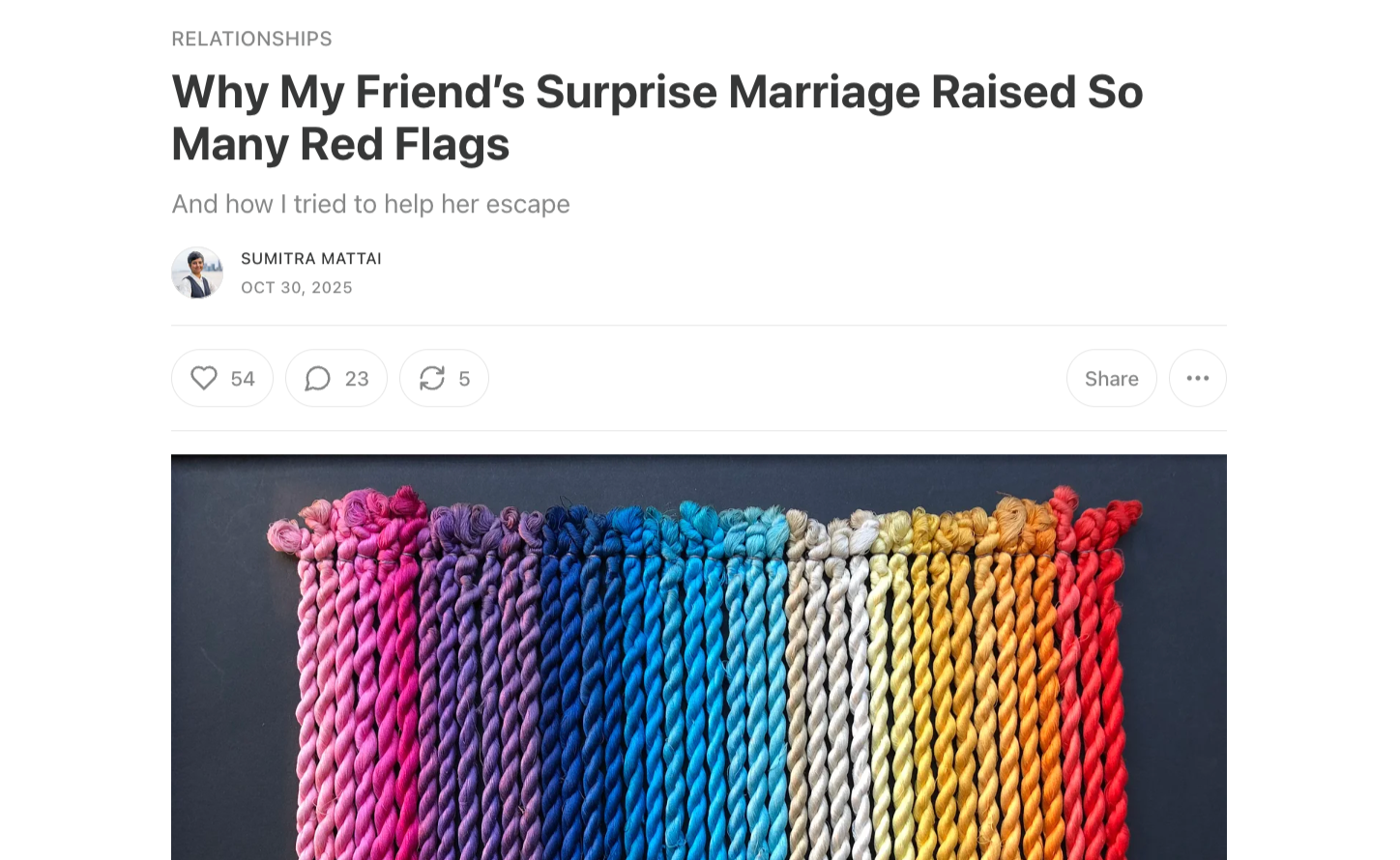The width and height of the screenshot is (1400, 860).
Task: Open the three-dot more options menu
Action: [1198, 378]
